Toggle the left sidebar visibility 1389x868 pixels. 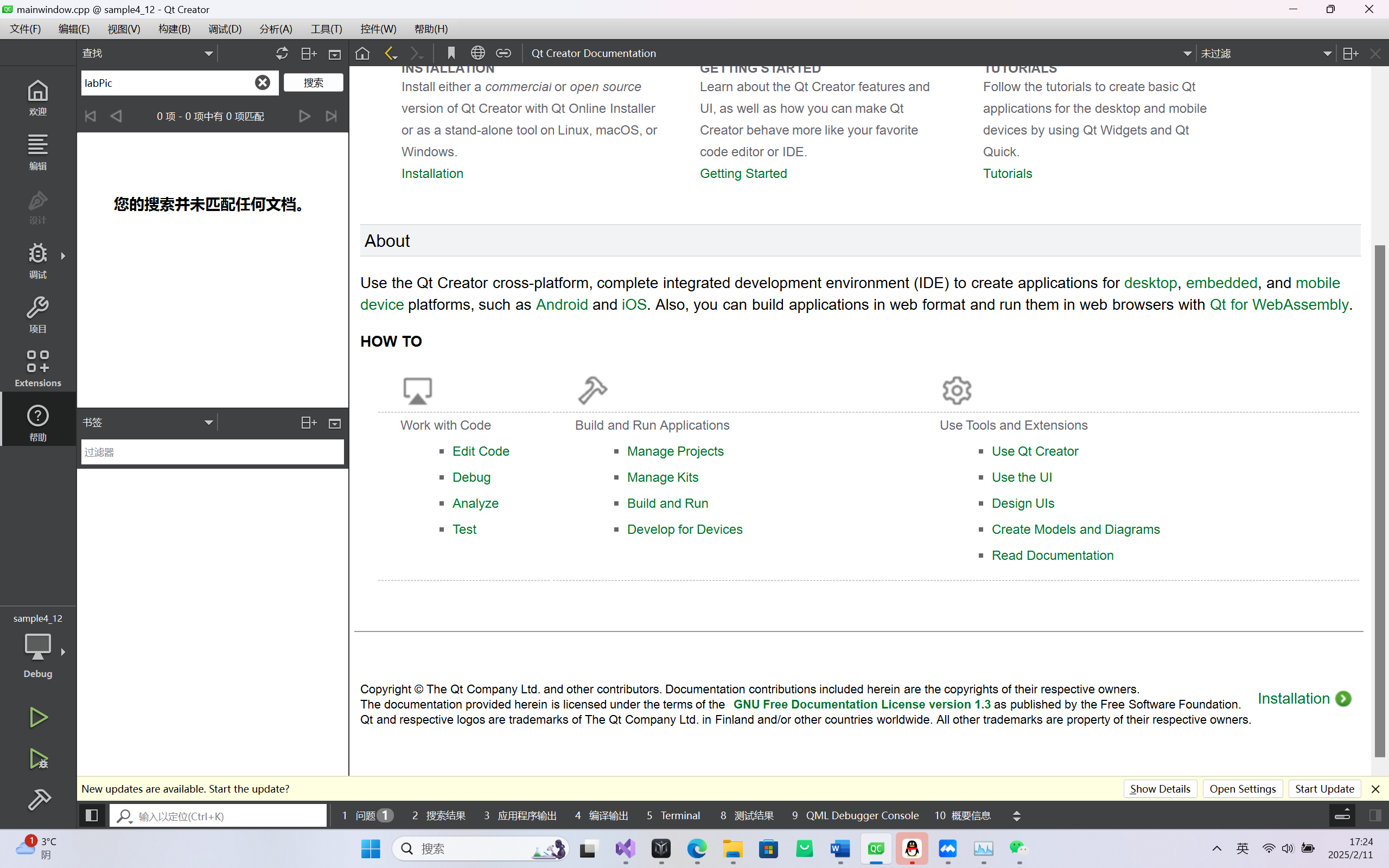(x=91, y=815)
